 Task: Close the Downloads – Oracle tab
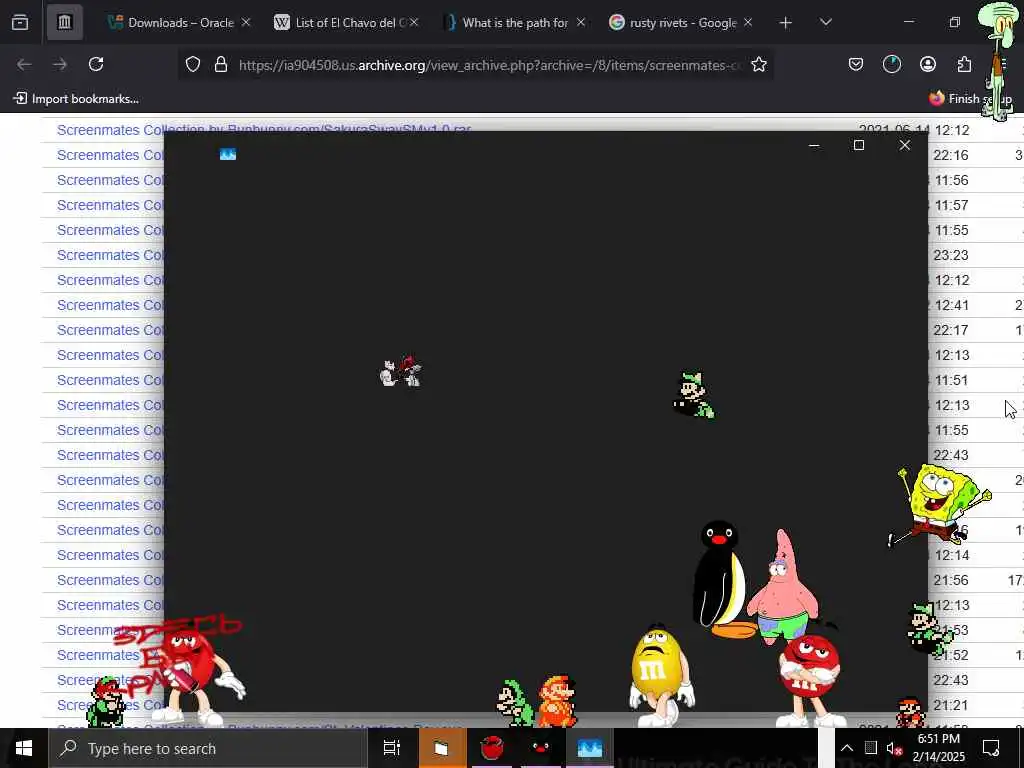tap(246, 23)
